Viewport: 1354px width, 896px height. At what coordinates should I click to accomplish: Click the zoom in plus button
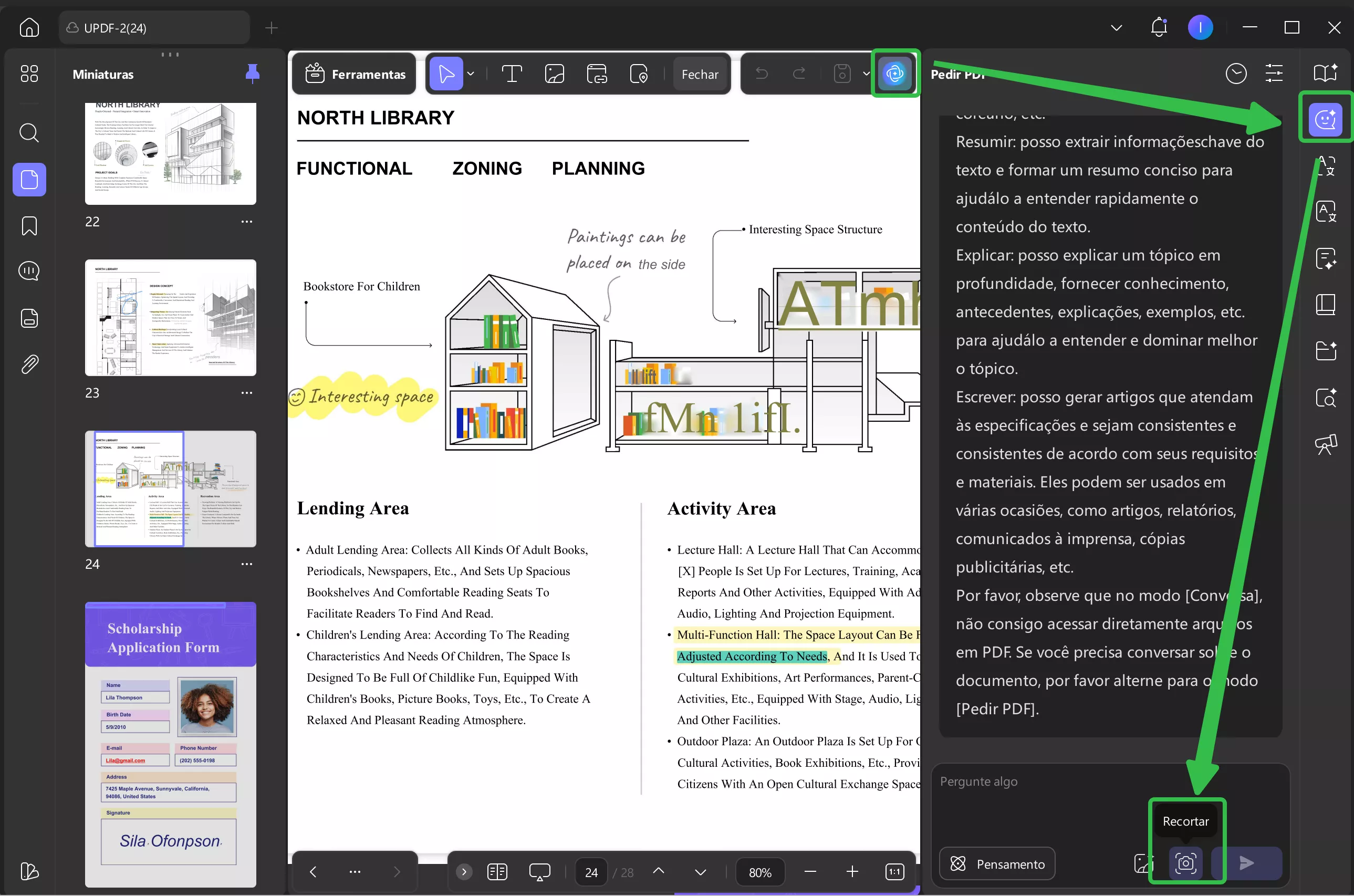pyautogui.click(x=852, y=872)
